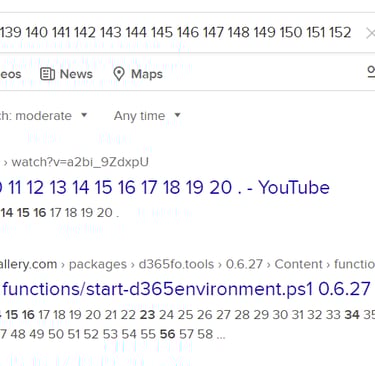Click the newspaper icon beside News
Screen dimensions: 375x366
[47, 74]
